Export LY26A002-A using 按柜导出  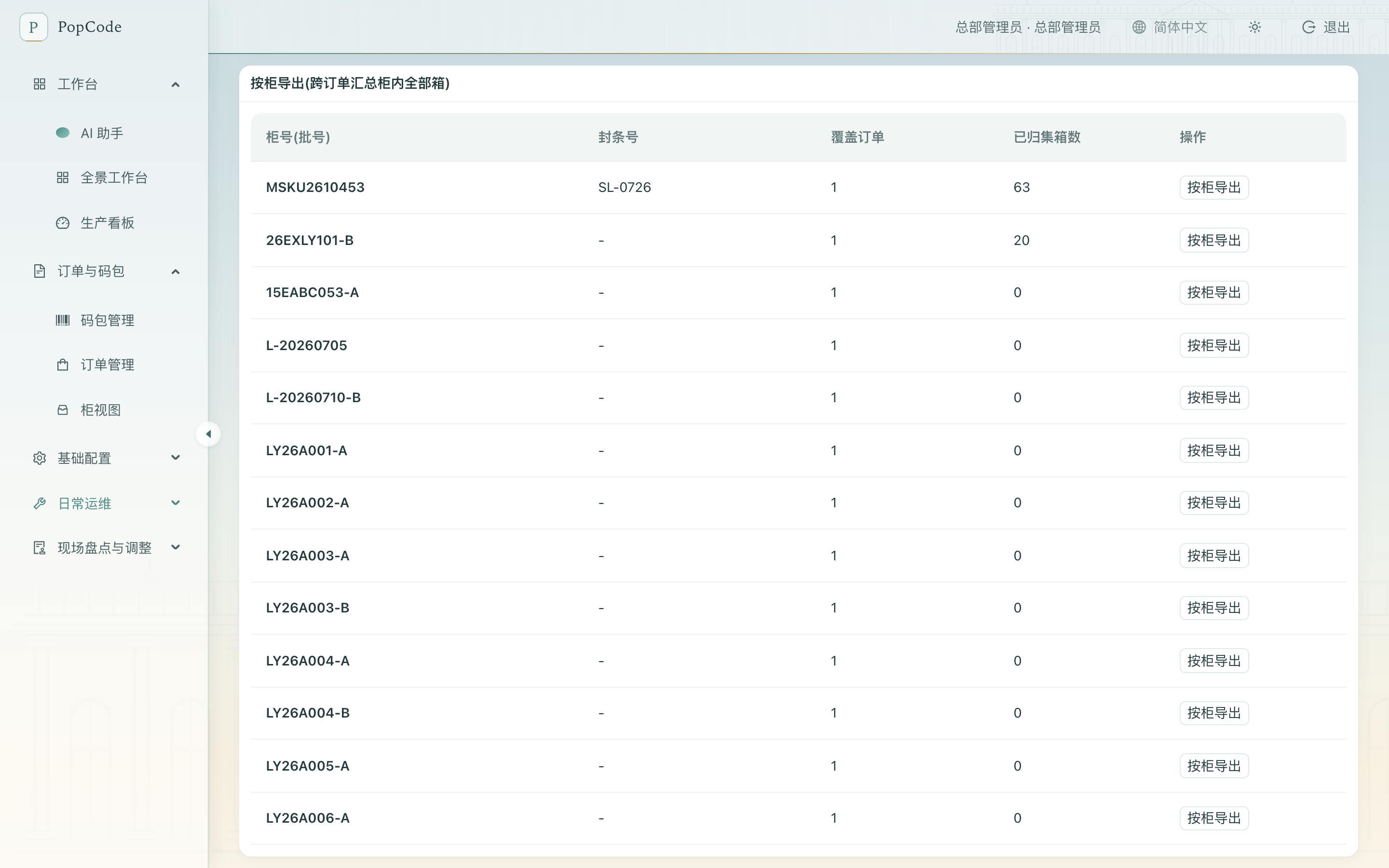[1214, 503]
